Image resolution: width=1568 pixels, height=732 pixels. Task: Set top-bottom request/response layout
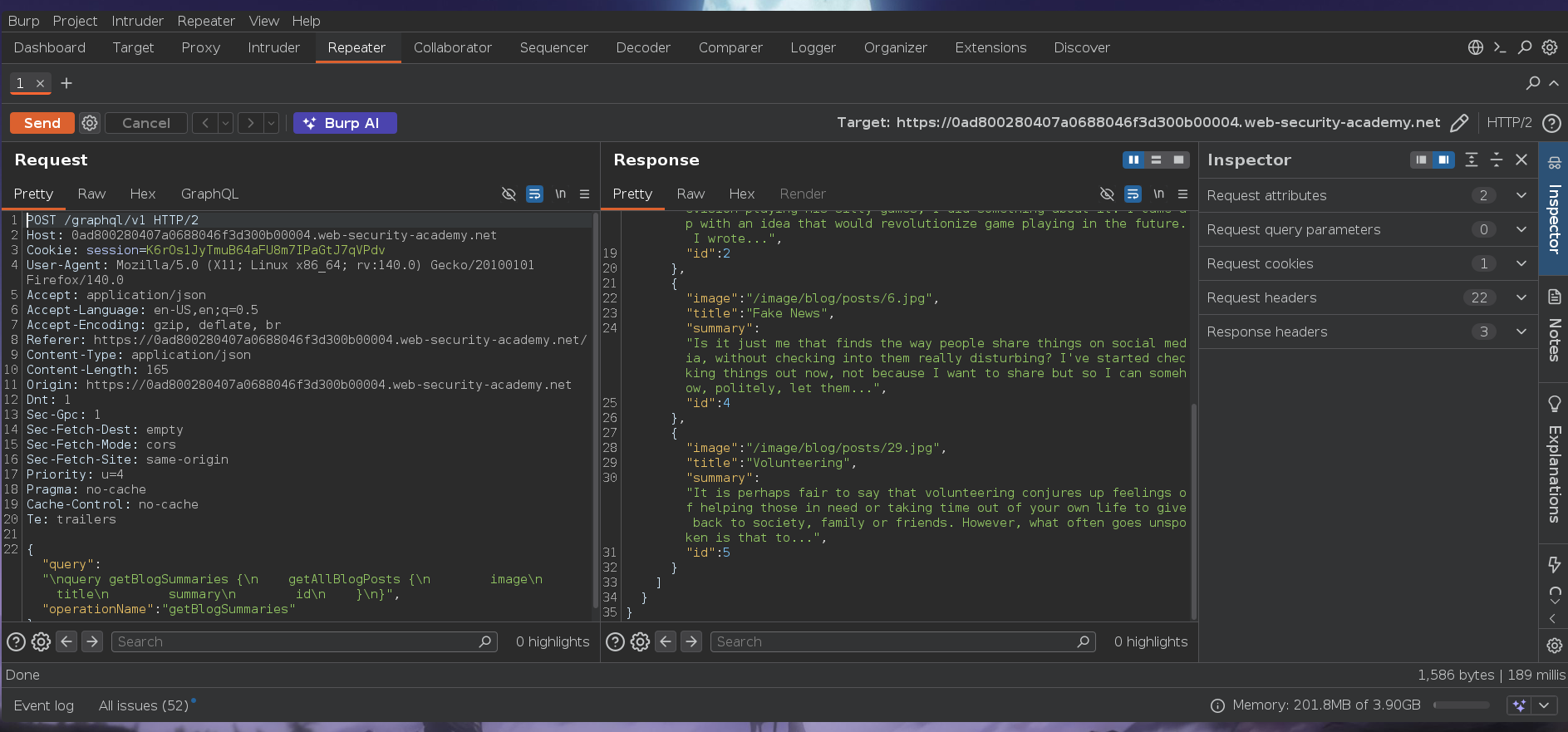pos(1156,160)
